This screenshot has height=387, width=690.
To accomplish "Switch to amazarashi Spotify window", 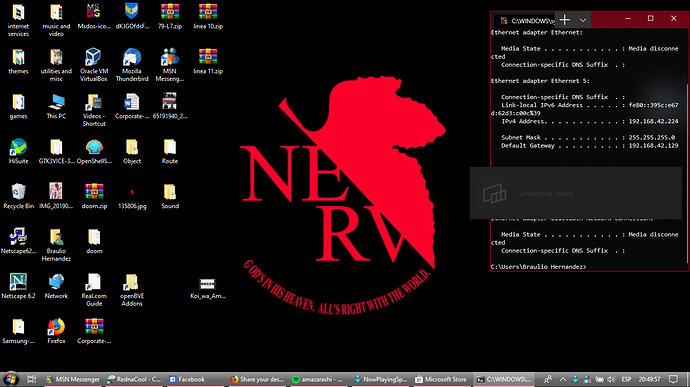I will click(319, 379).
